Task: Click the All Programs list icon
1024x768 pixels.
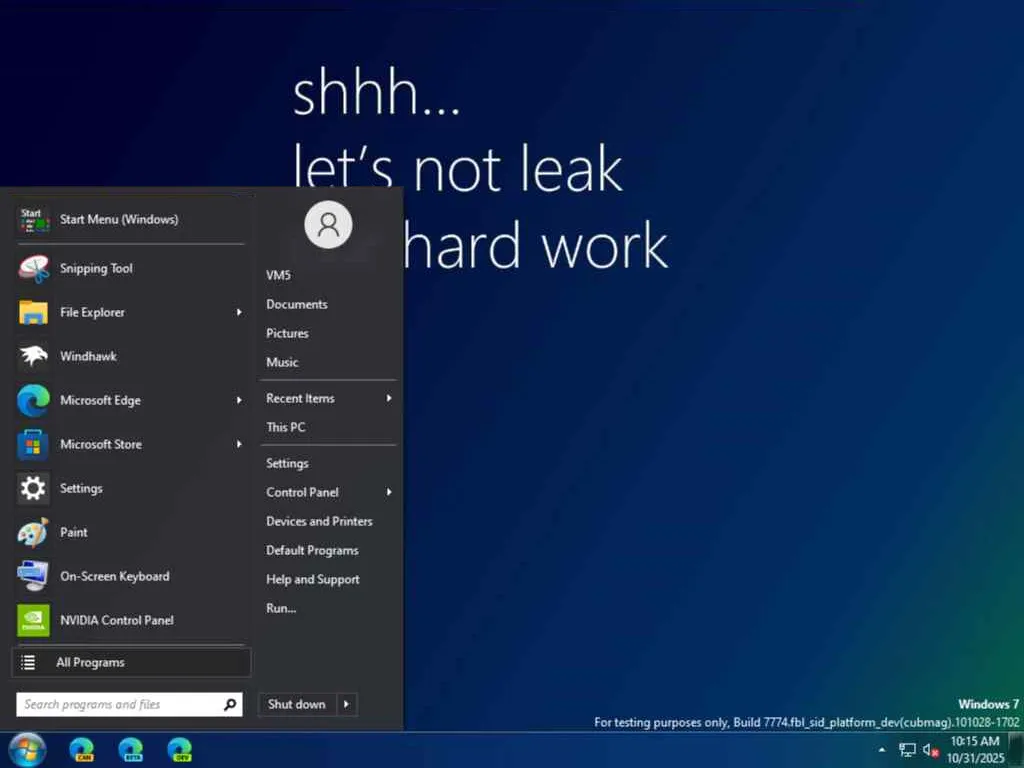Action: (28, 662)
